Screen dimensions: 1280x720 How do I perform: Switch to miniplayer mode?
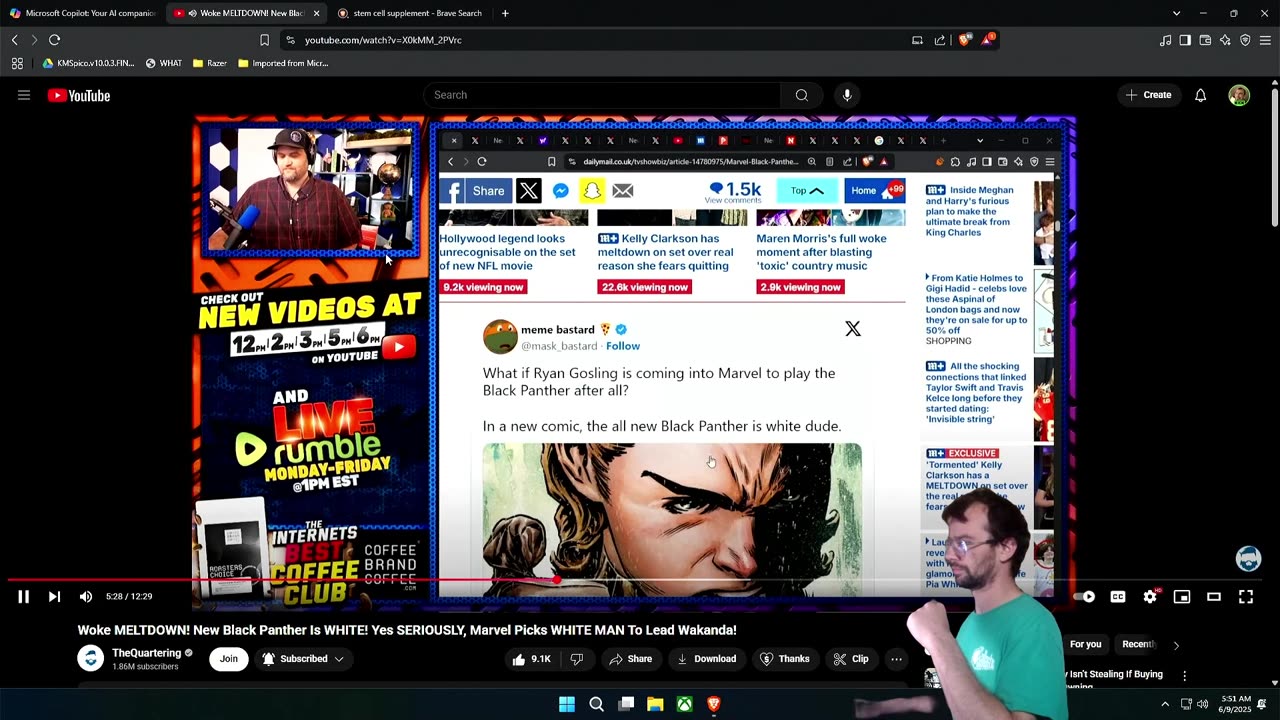1182,597
